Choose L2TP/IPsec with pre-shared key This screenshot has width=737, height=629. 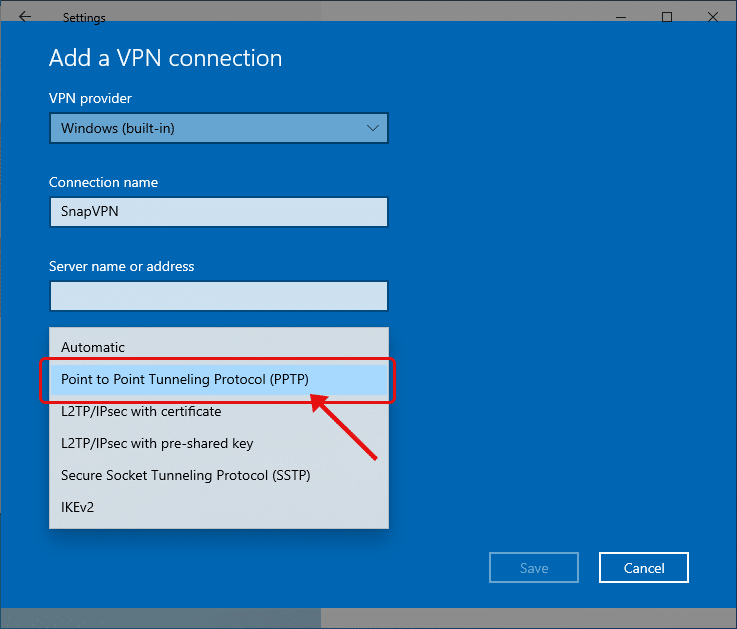219,443
